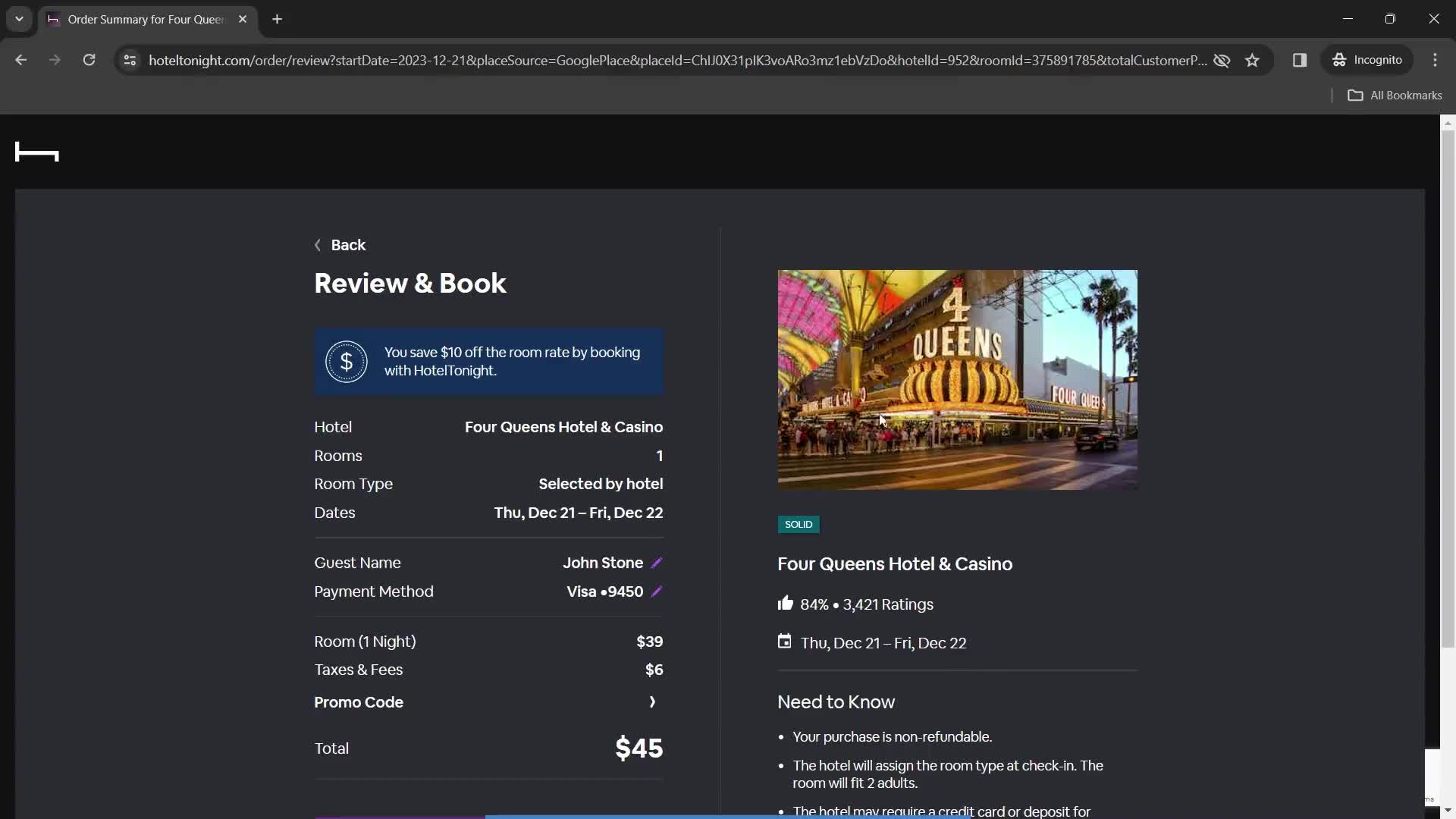Click the address bar URL
The image size is (1456, 819).
(x=677, y=60)
